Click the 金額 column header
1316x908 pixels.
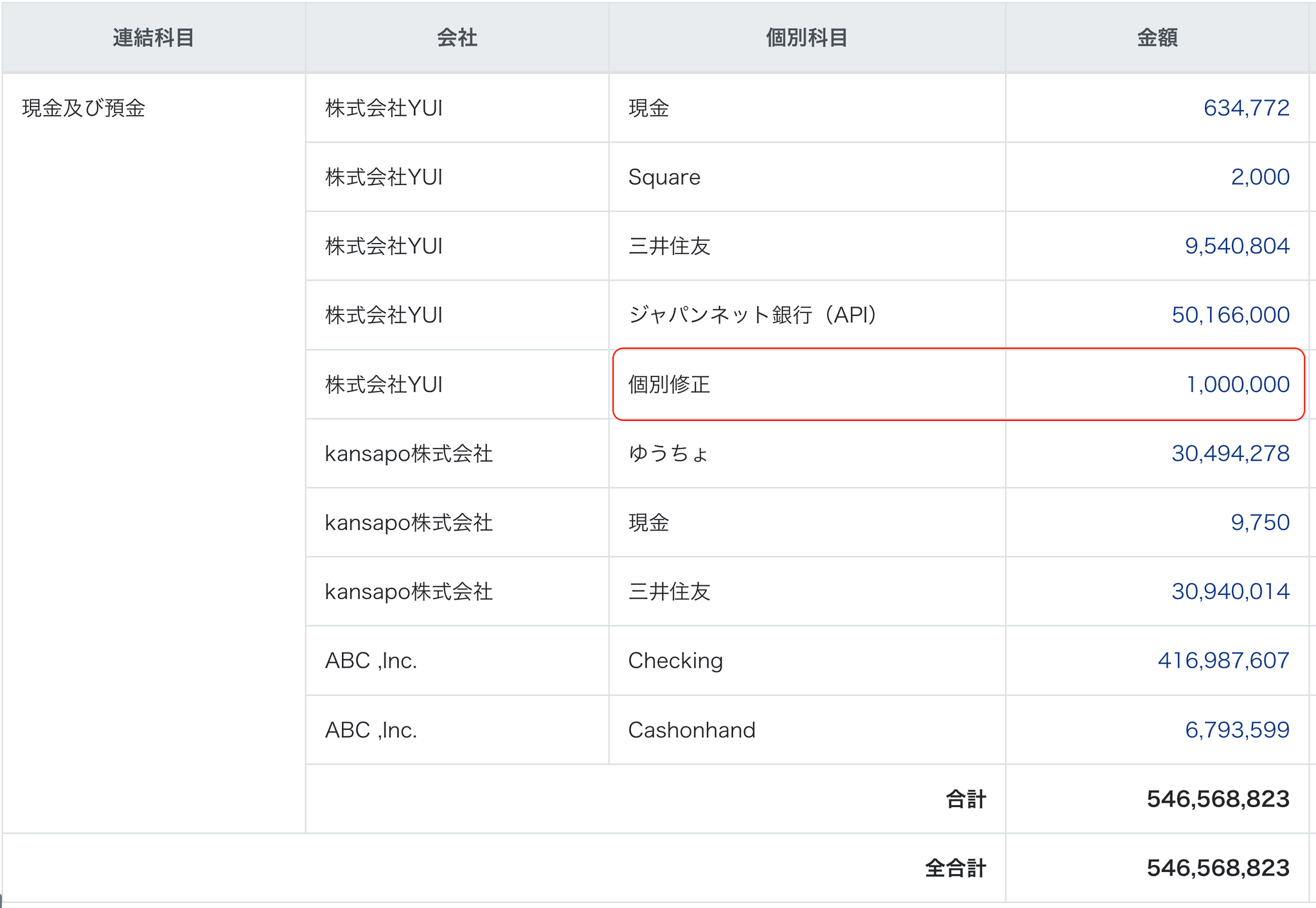[x=1157, y=38]
